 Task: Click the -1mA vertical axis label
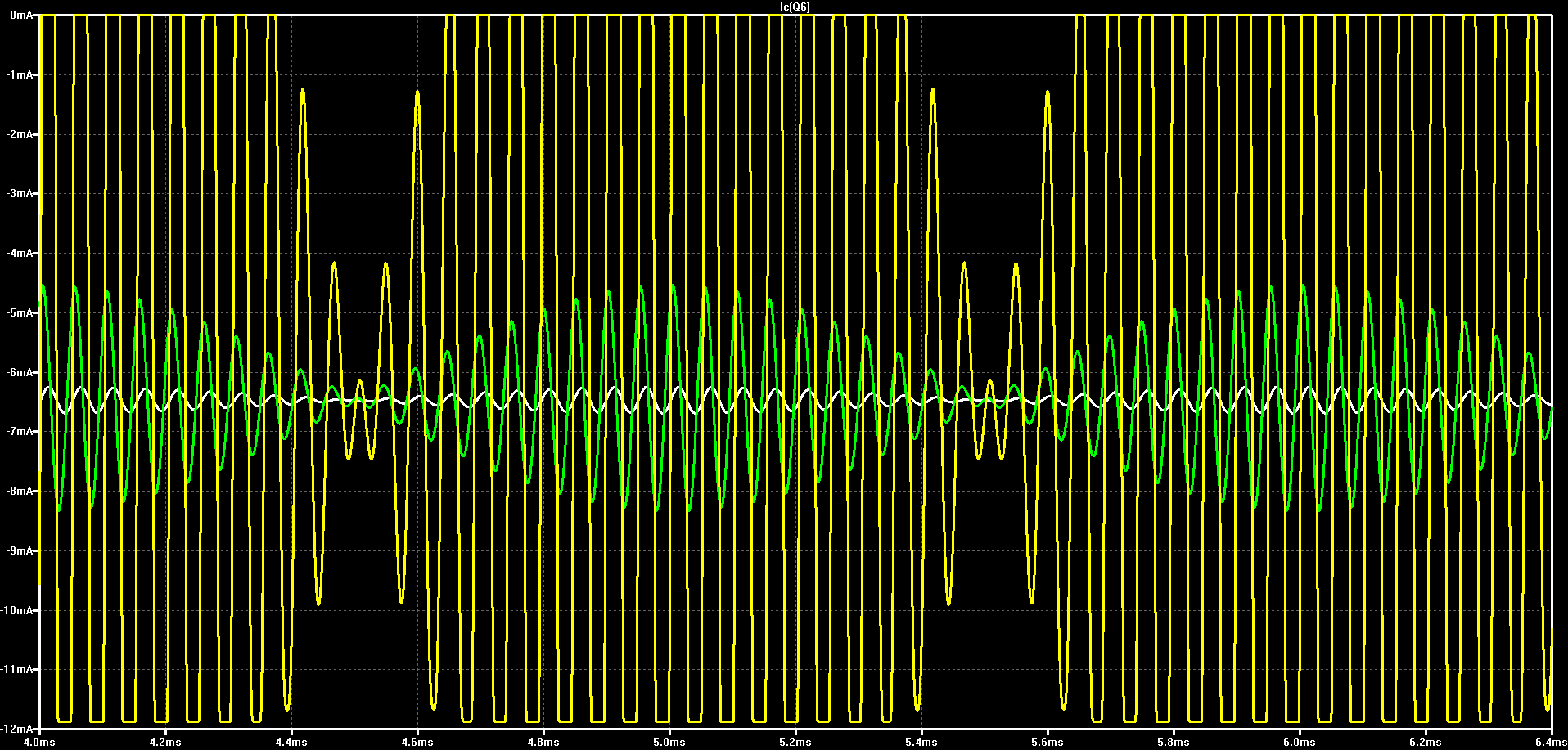pos(20,75)
